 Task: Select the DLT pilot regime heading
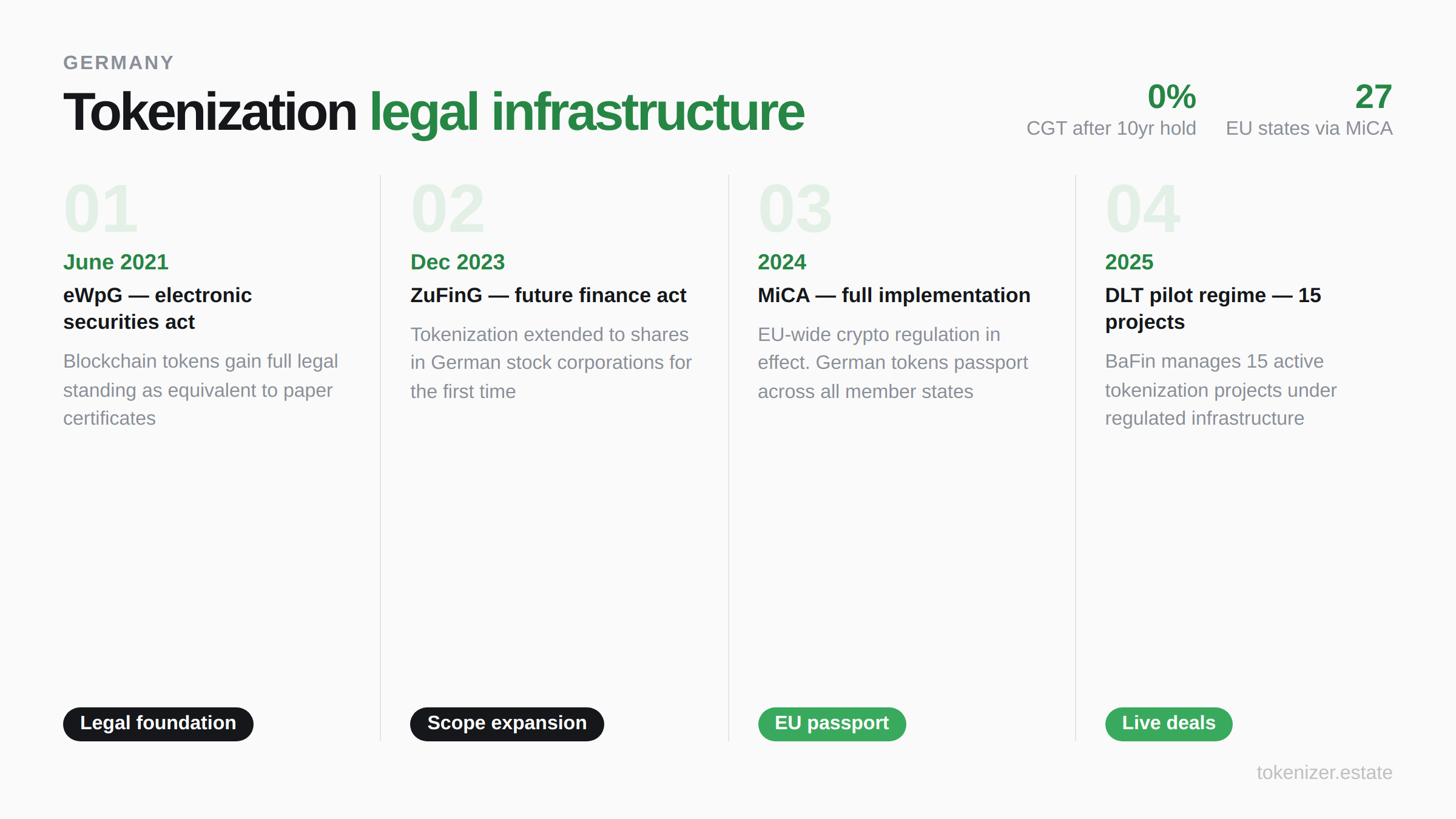[x=1214, y=308]
